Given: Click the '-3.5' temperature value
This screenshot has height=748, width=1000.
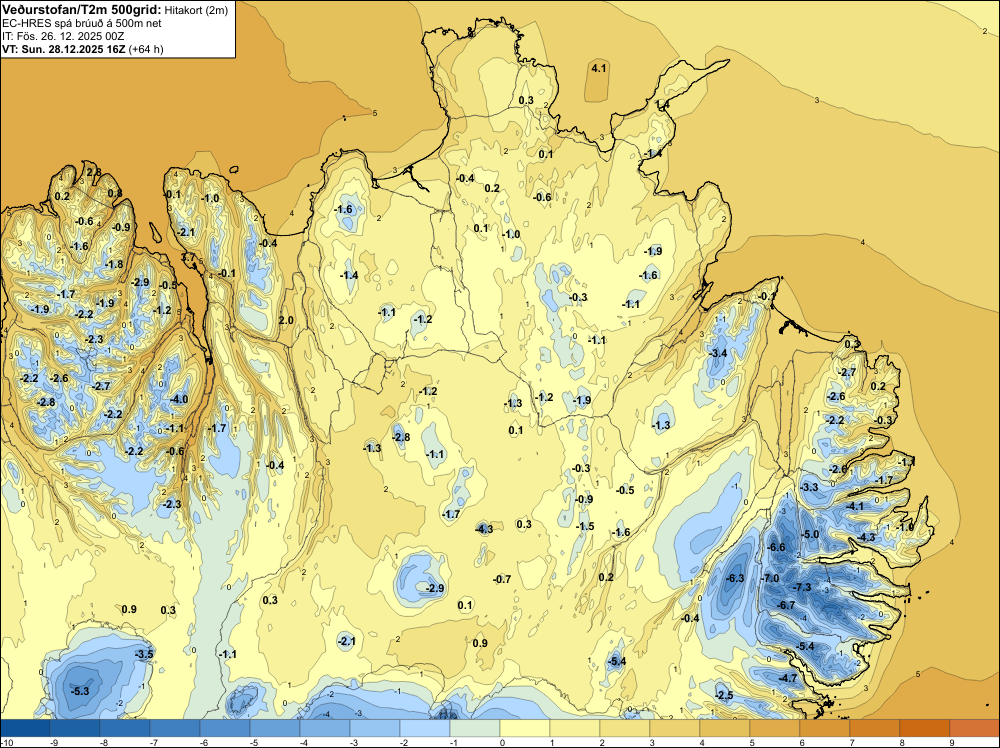Looking at the screenshot, I should 144,654.
